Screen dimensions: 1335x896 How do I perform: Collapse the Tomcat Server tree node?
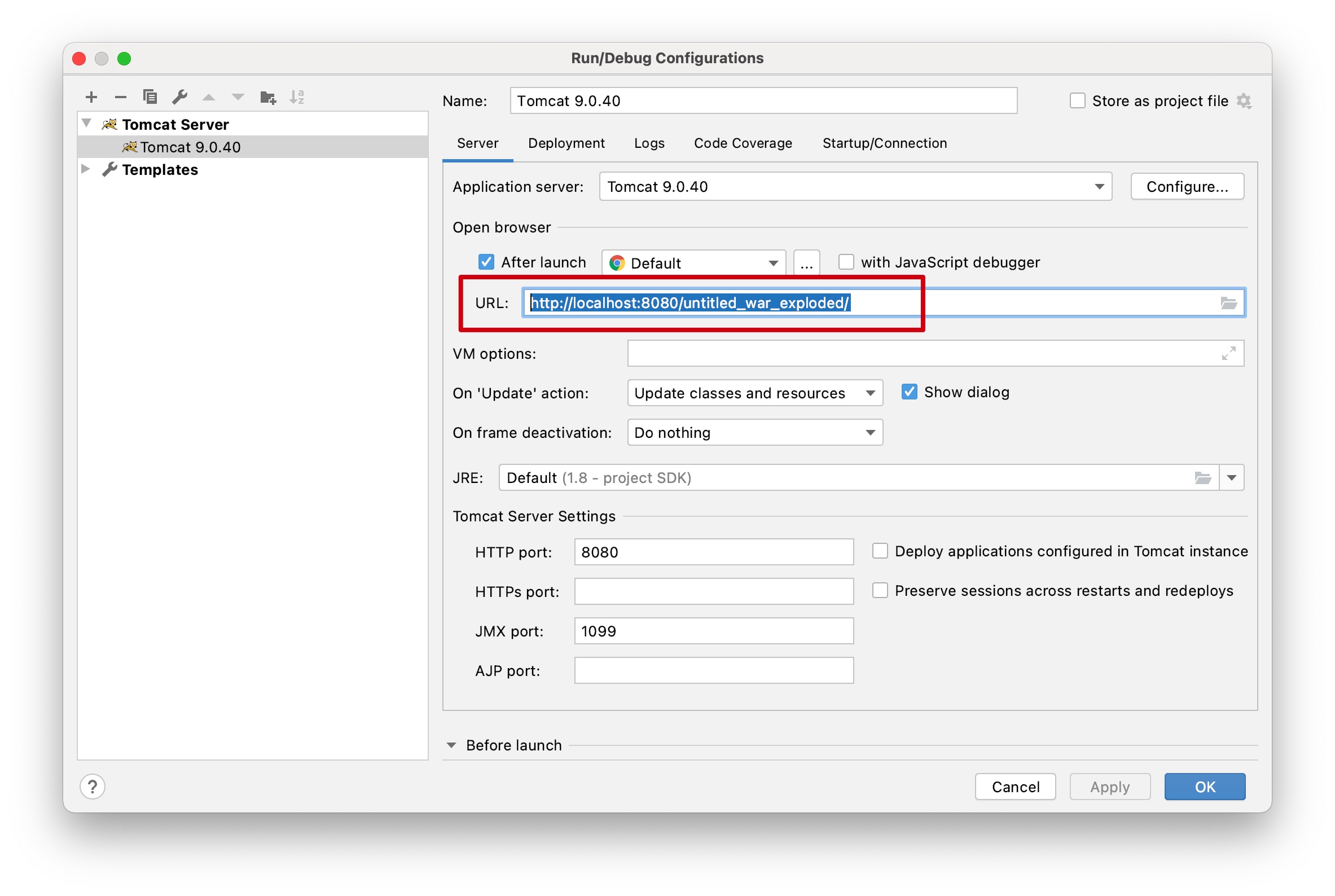pyautogui.click(x=87, y=123)
